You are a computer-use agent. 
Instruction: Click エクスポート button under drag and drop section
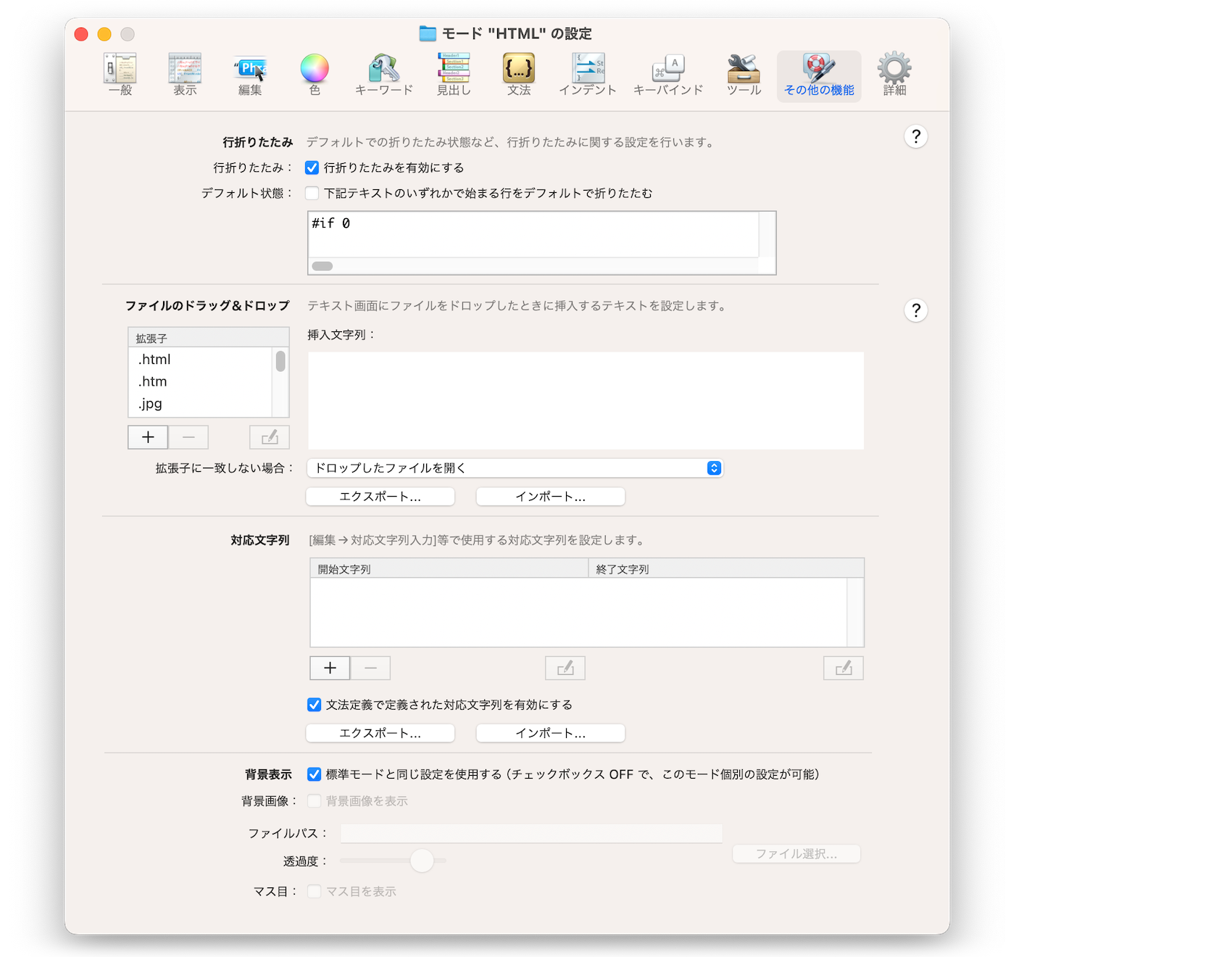[x=380, y=497]
